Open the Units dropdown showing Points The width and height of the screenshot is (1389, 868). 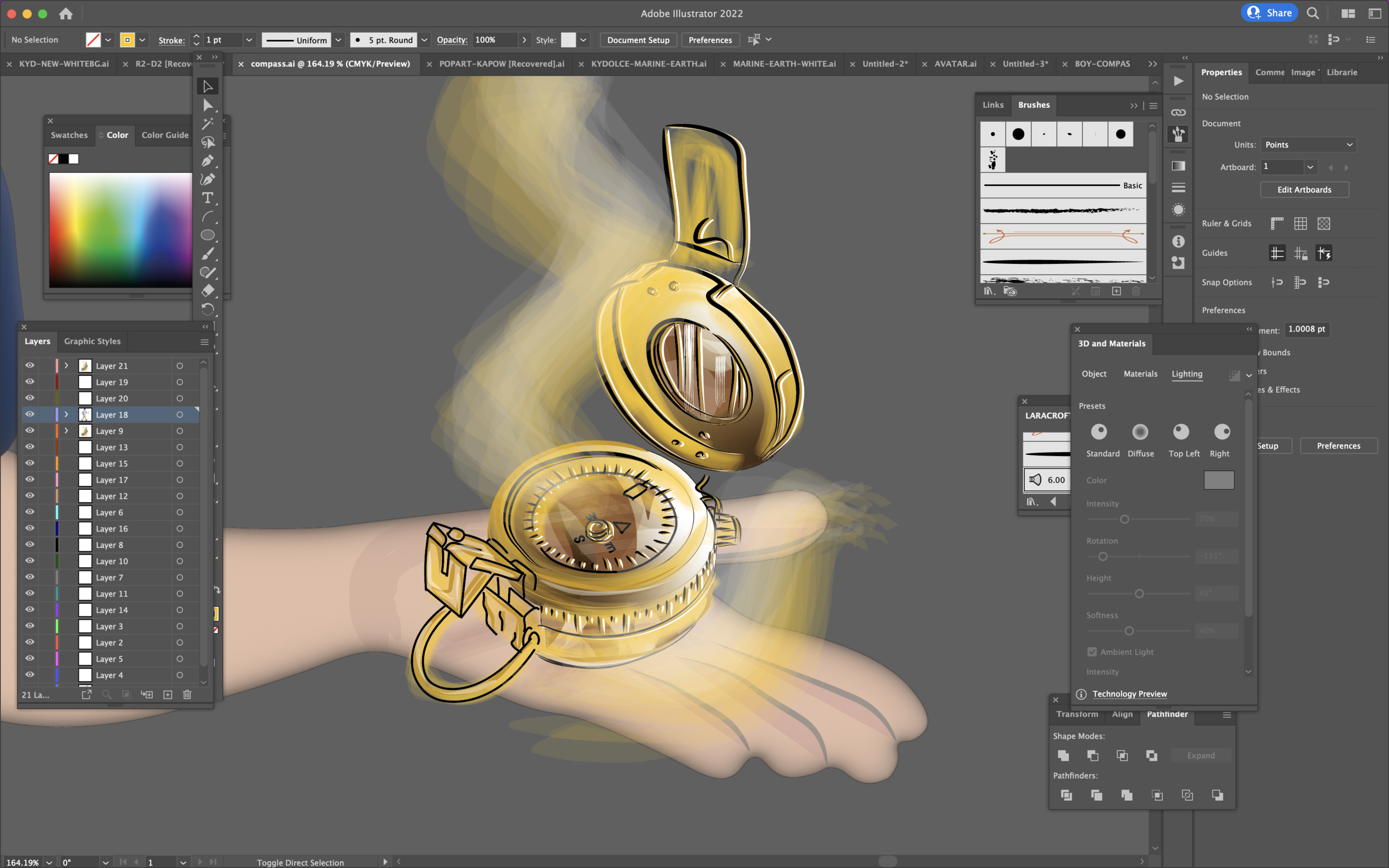coord(1308,144)
